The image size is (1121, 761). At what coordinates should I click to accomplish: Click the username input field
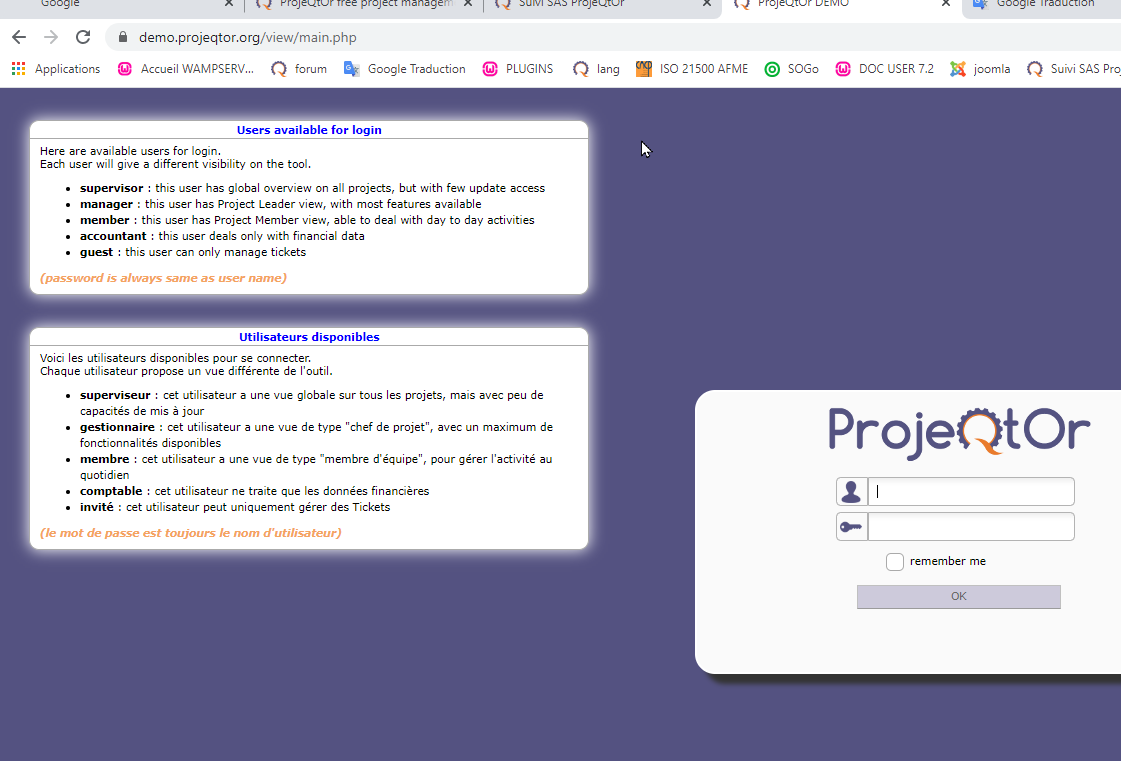tap(970, 491)
